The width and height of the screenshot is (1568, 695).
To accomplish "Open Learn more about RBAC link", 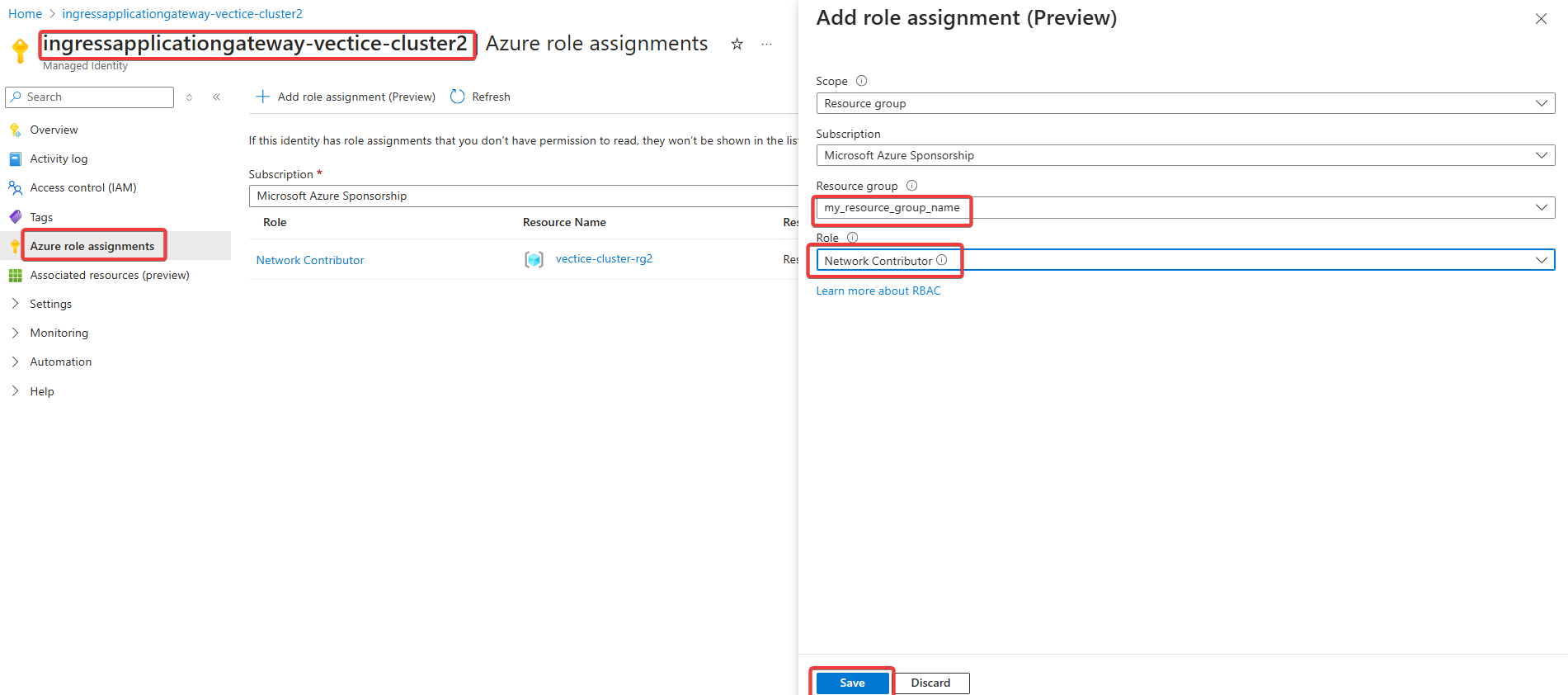I will pyautogui.click(x=878, y=291).
